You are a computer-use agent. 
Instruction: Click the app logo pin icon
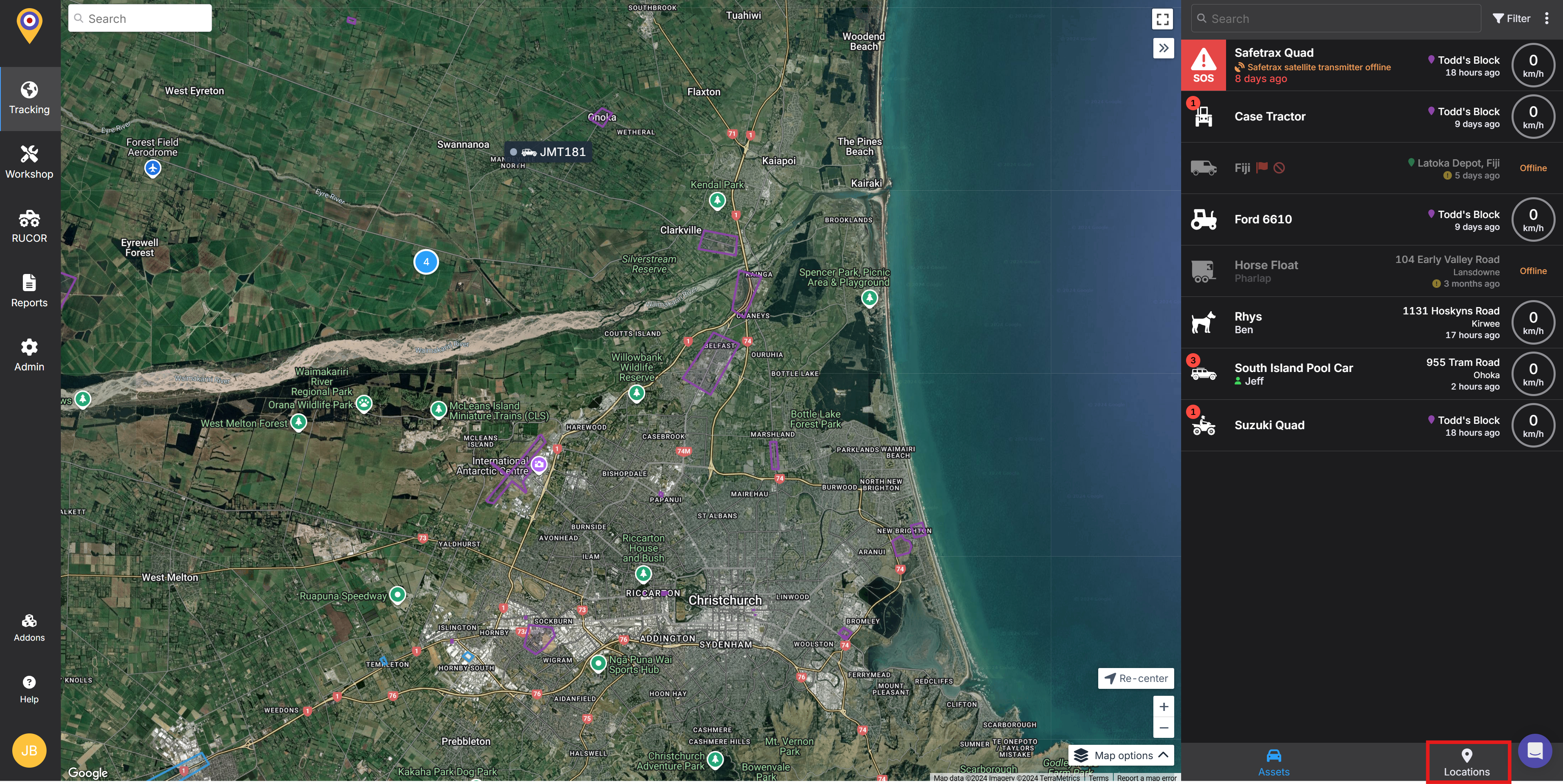[x=29, y=25]
